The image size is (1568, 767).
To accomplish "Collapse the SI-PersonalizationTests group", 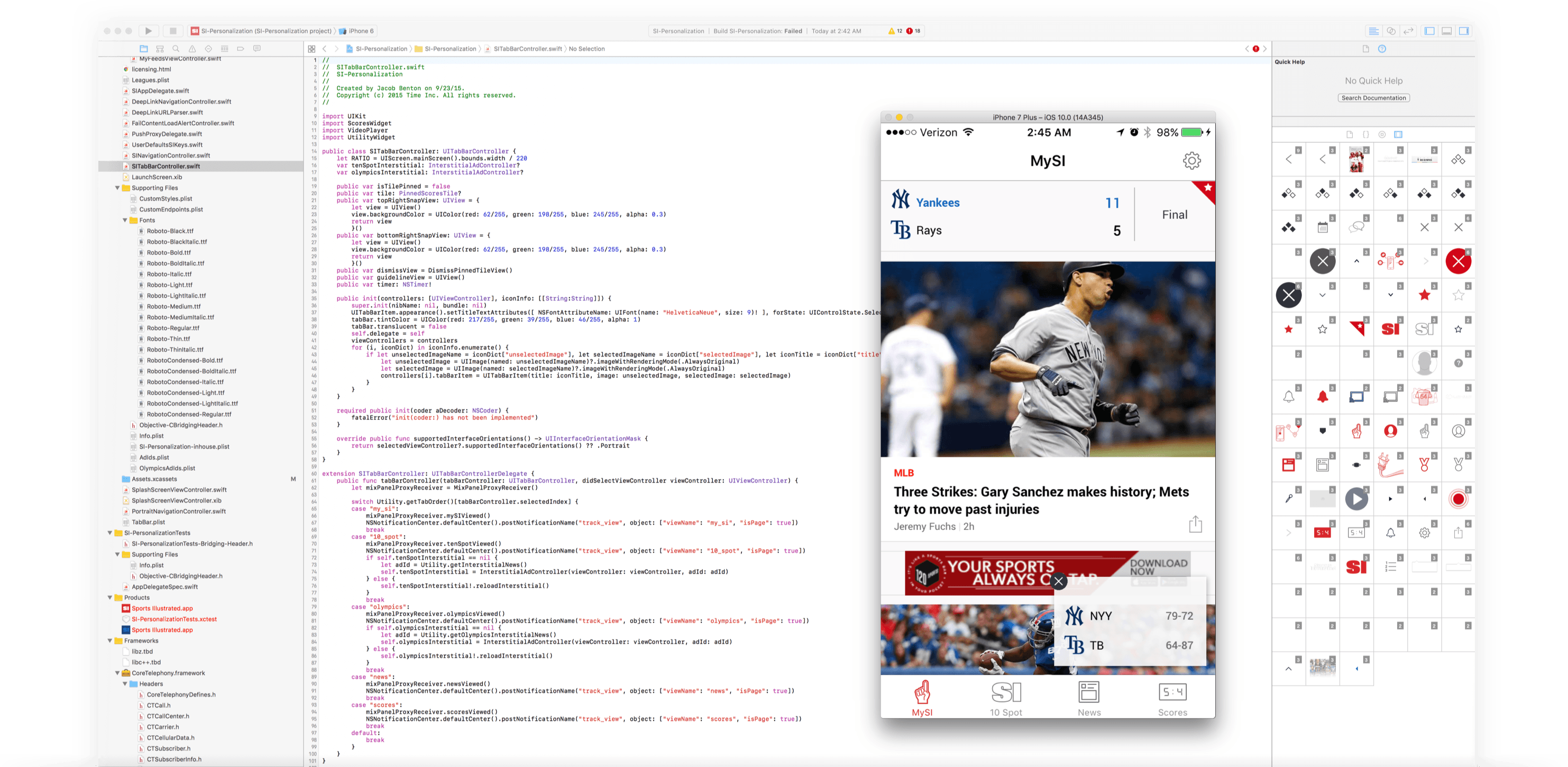I will tap(110, 533).
